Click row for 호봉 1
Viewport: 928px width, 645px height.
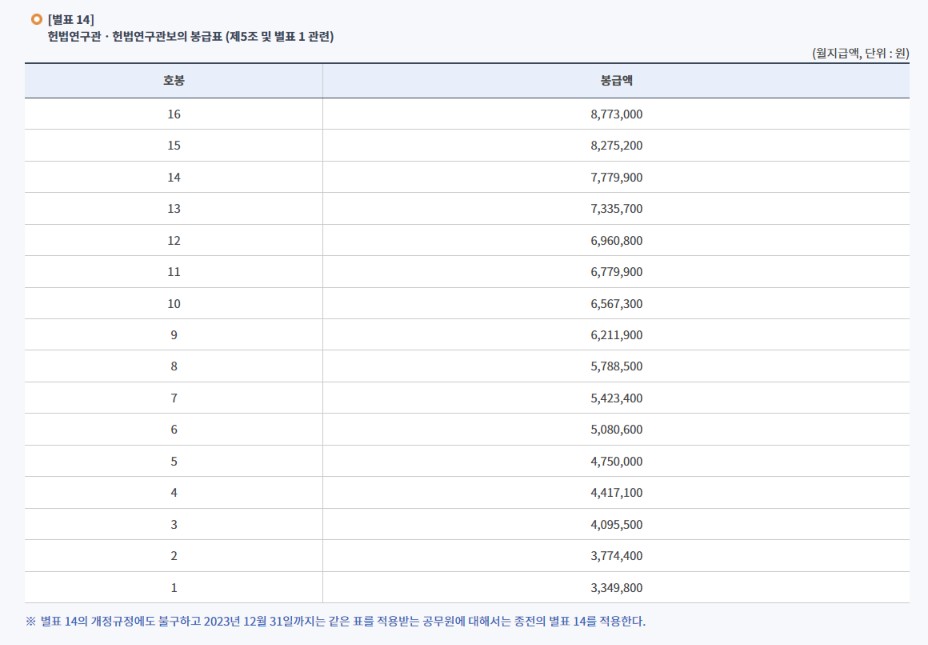coord(173,587)
